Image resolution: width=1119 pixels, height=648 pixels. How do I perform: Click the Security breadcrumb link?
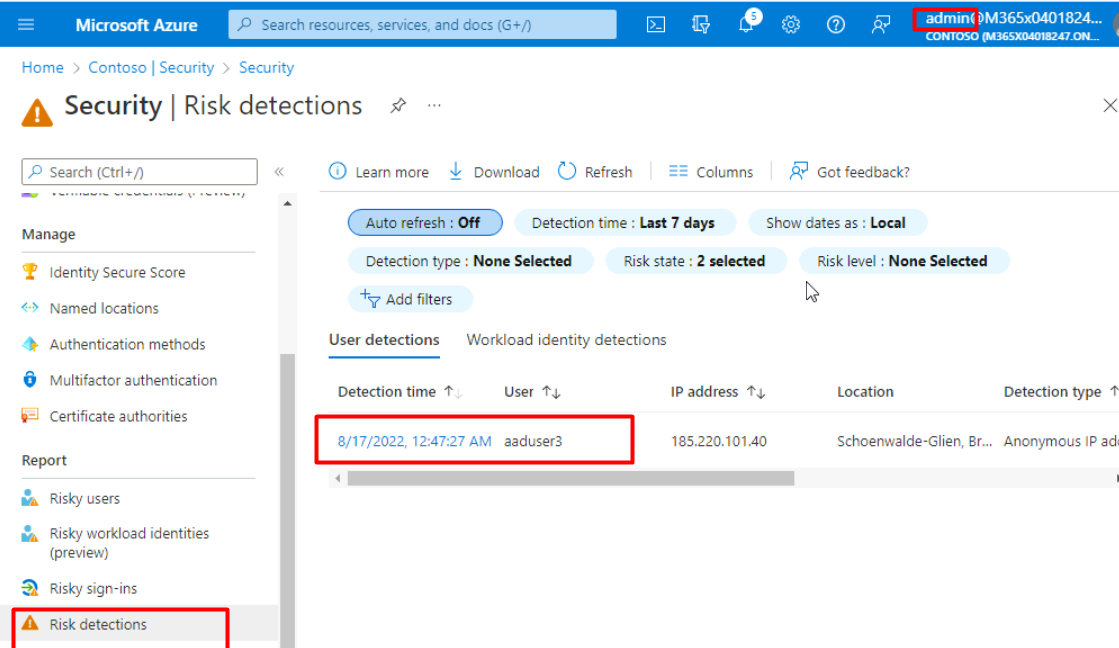[266, 68]
